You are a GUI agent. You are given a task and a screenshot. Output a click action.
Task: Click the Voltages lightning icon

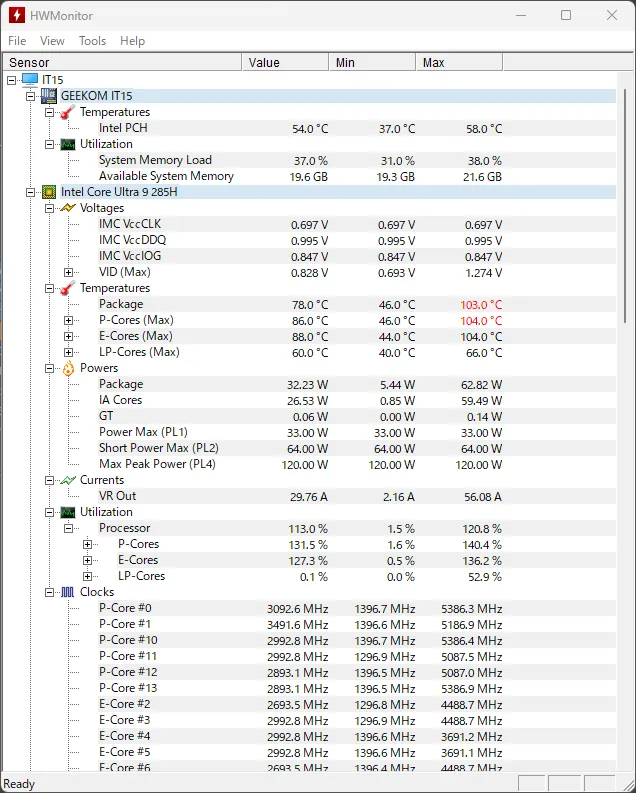pyautogui.click(x=68, y=208)
